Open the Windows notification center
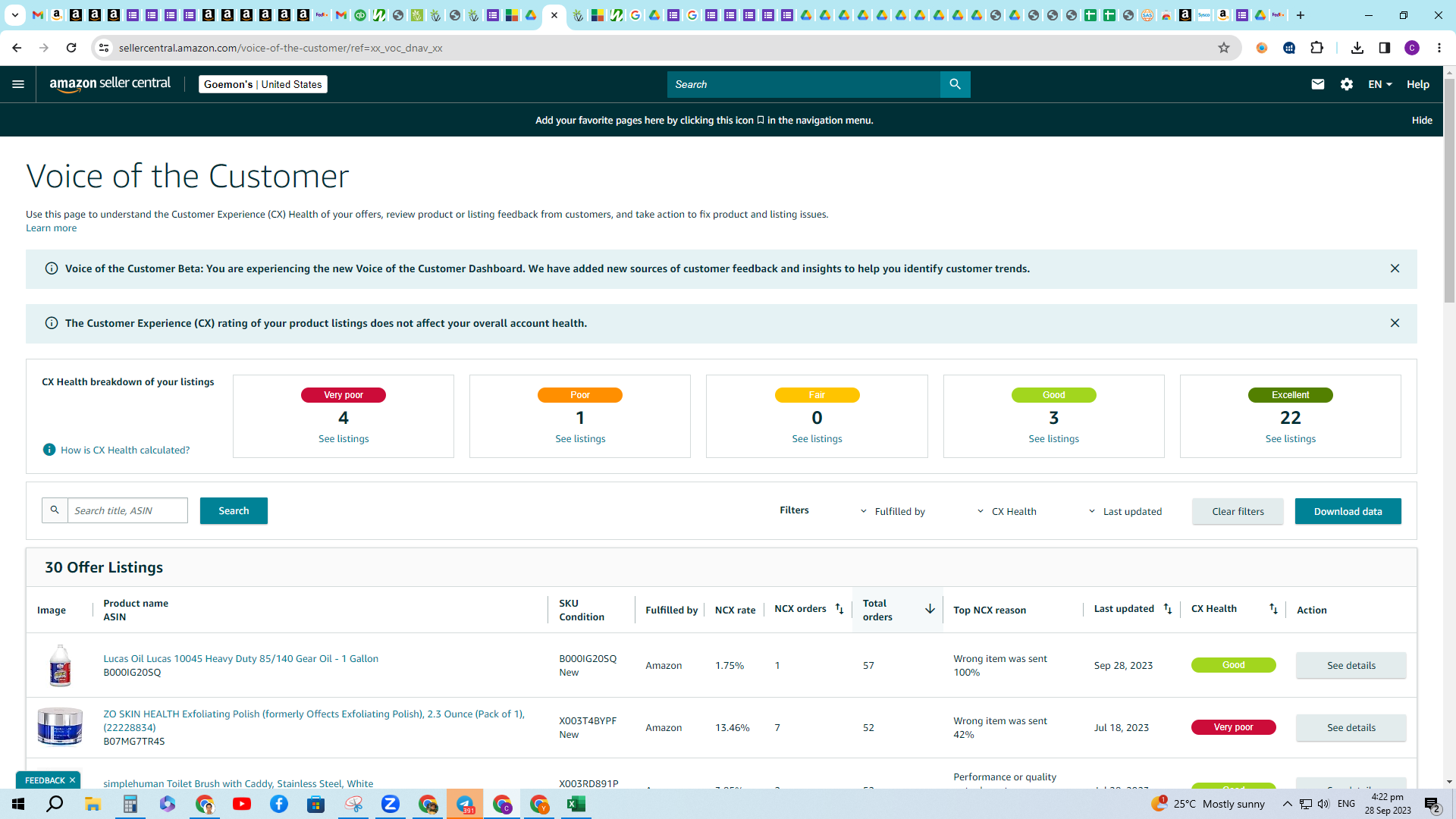The width and height of the screenshot is (1456, 819). pos(1432,804)
